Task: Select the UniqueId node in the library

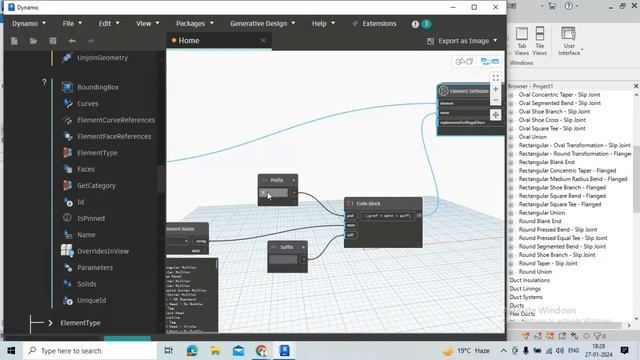Action: pyautogui.click(x=91, y=300)
